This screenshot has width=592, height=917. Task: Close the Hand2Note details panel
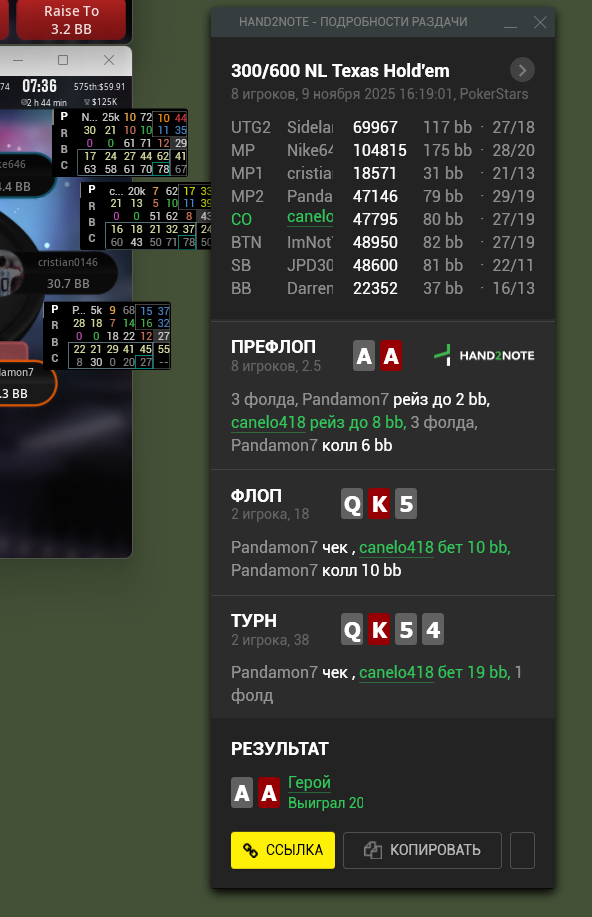tap(540, 22)
